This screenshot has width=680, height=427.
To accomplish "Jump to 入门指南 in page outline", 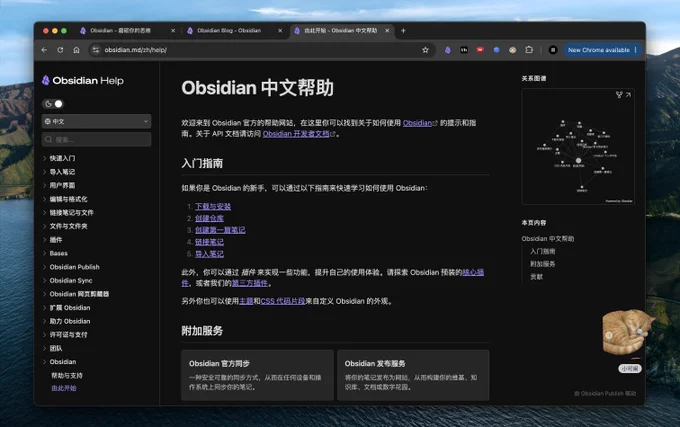I will tap(543, 251).
